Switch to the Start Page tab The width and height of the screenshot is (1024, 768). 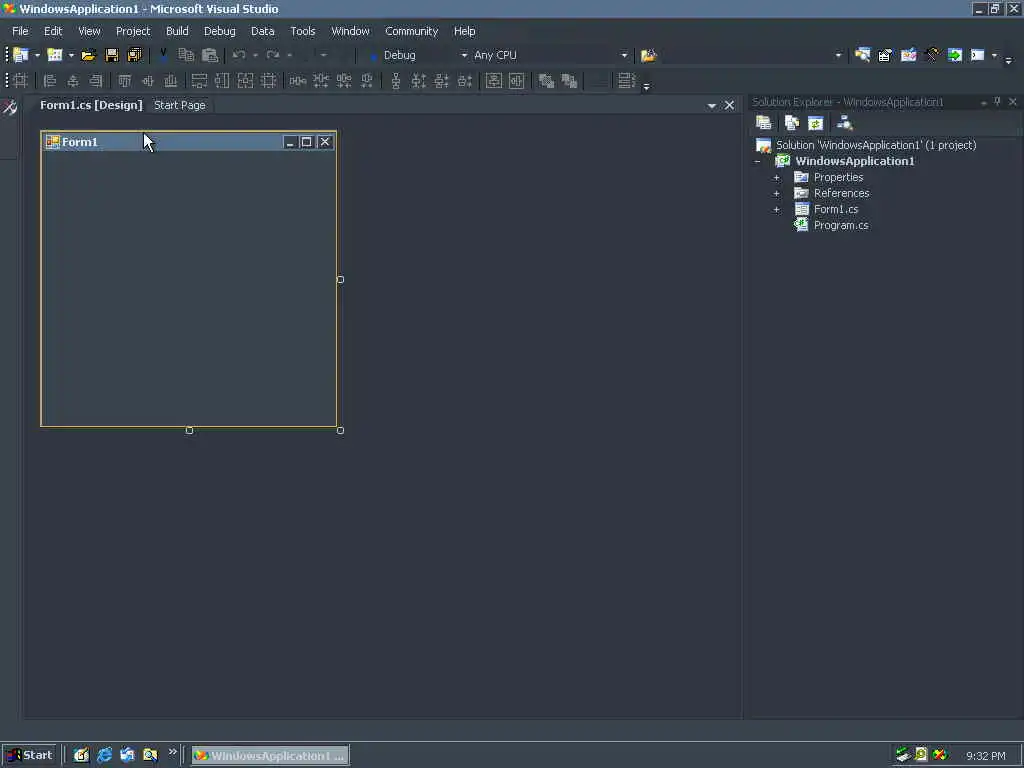[180, 105]
